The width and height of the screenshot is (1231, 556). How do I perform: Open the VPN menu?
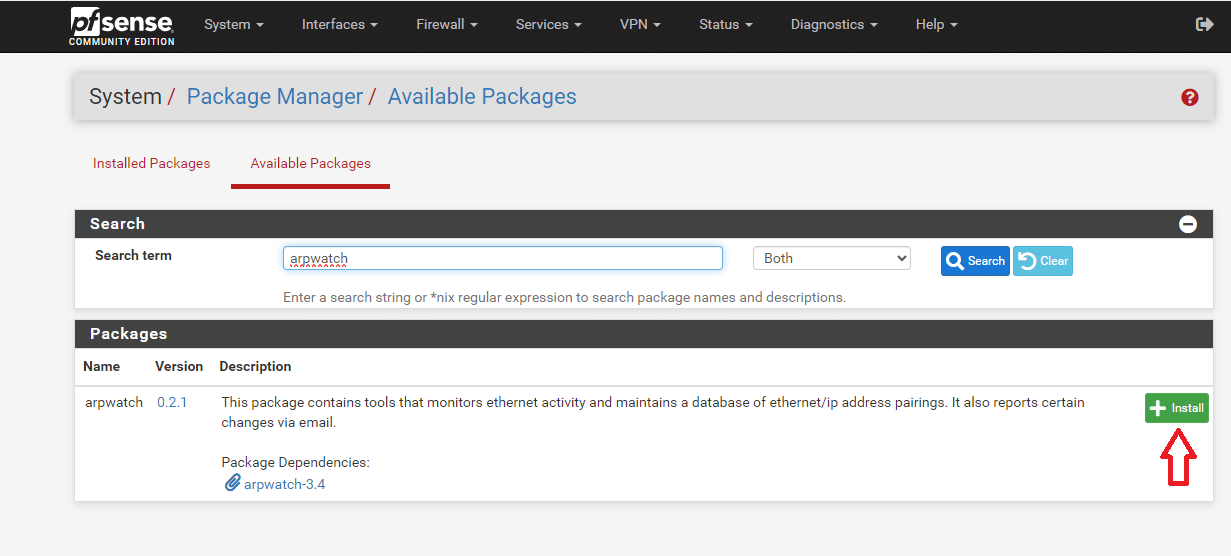640,24
